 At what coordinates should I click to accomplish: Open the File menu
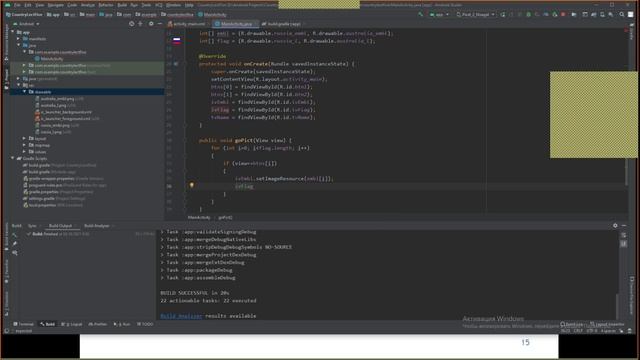tap(17, 5)
